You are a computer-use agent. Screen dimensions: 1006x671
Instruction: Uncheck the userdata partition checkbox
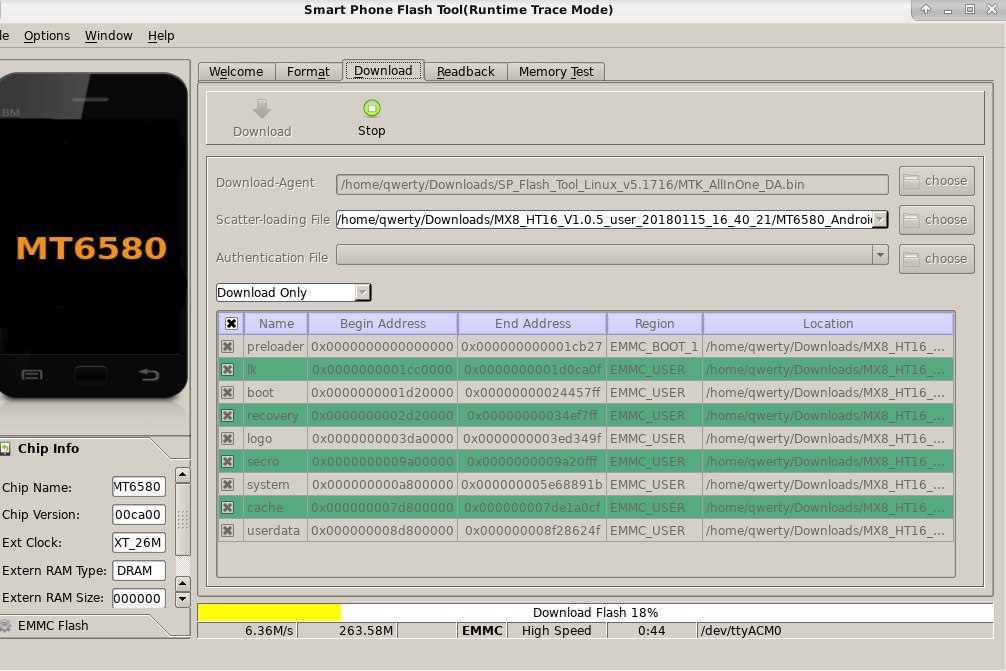pos(227,531)
